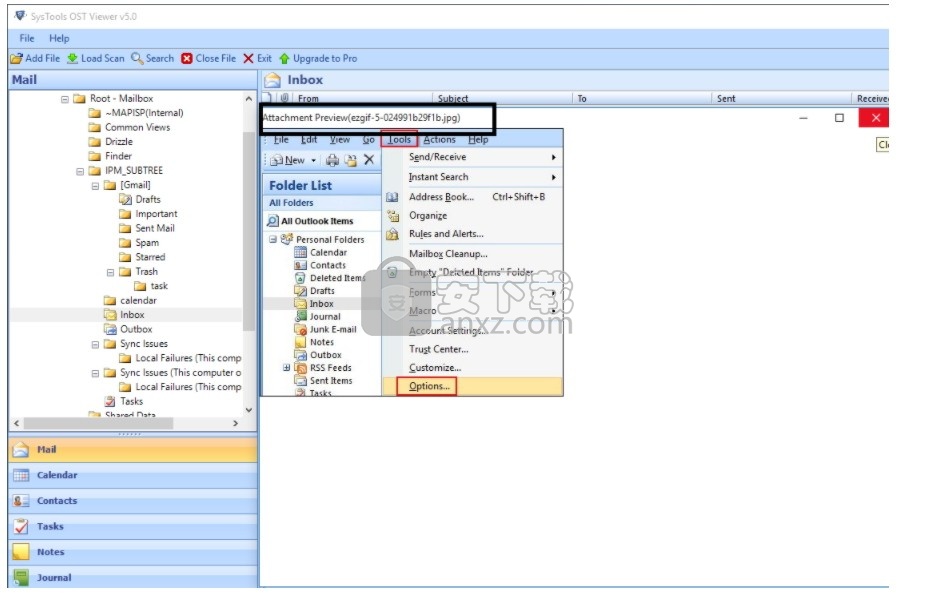
Task: Open the Starred folder
Action: pos(150,257)
